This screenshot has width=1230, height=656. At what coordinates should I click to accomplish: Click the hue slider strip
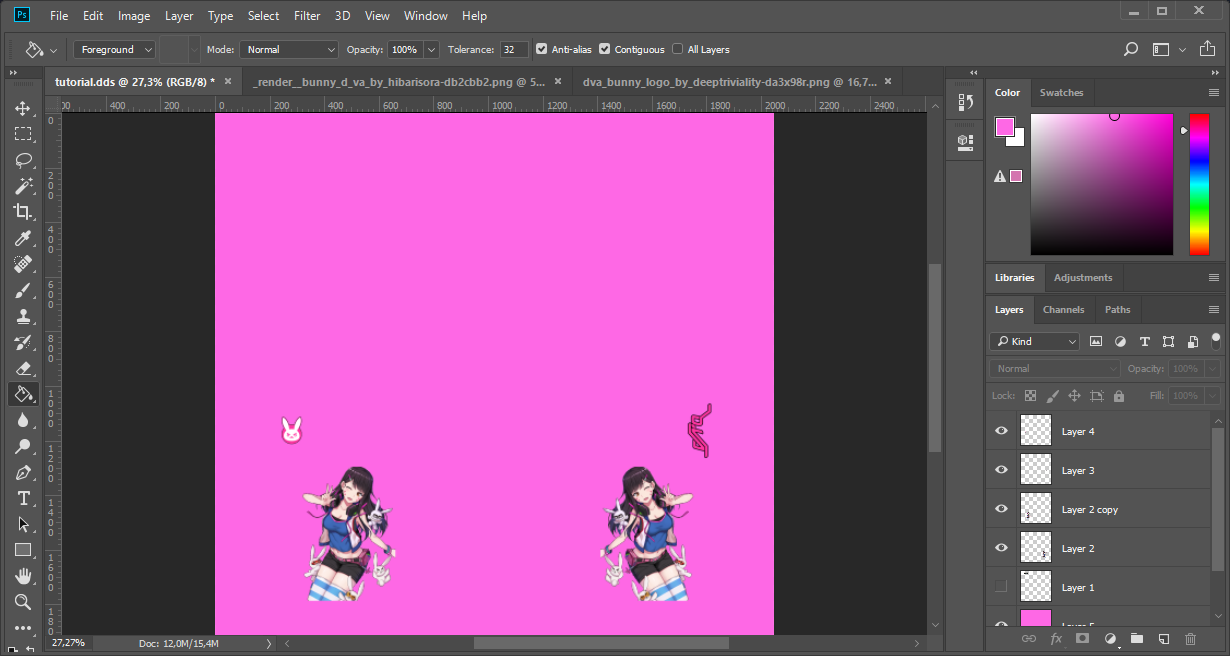tap(1199, 184)
